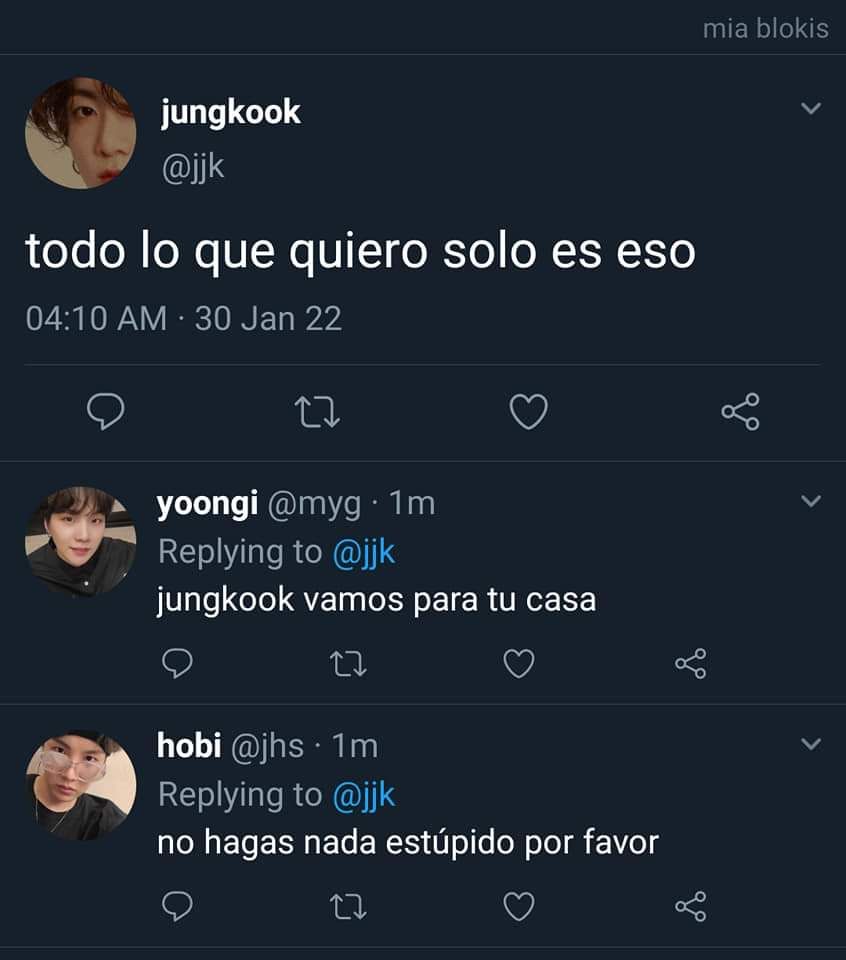Open @jjk mention link in hobi's reply
846x960 pixels.
tap(364, 795)
